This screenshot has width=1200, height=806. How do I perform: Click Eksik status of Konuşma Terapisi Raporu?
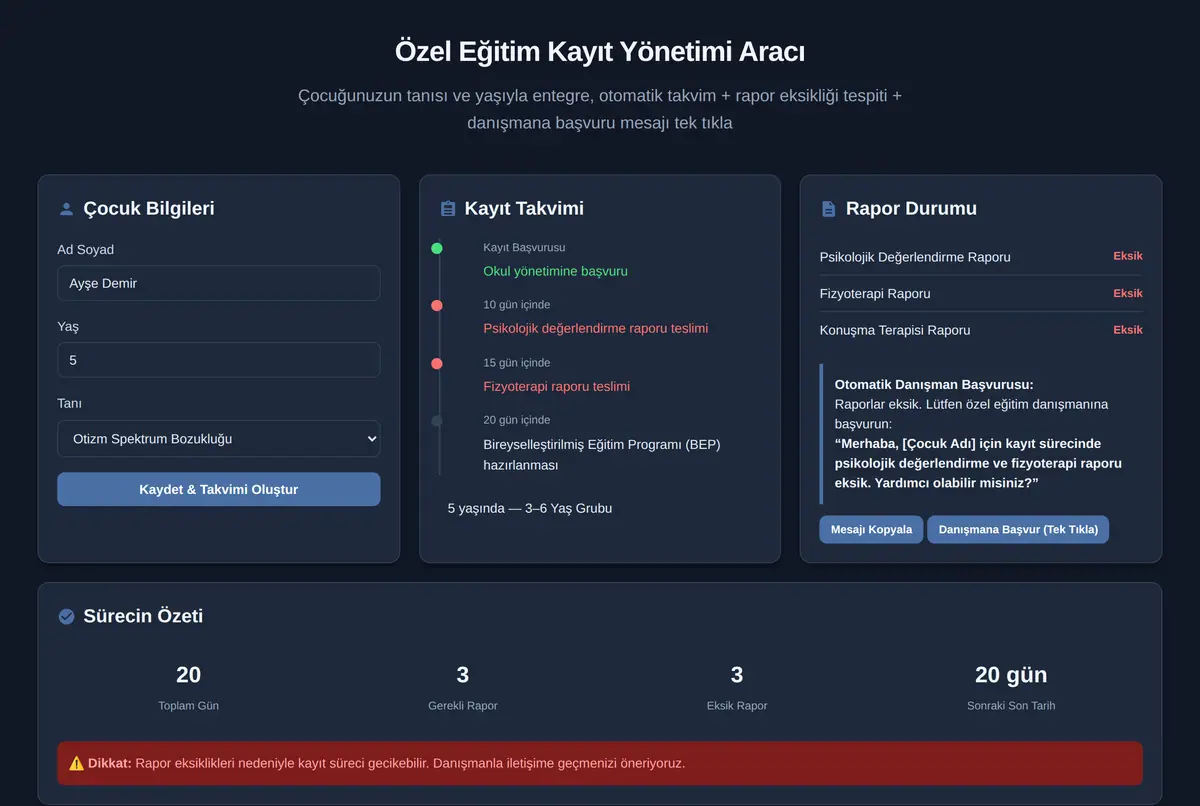click(x=1128, y=330)
